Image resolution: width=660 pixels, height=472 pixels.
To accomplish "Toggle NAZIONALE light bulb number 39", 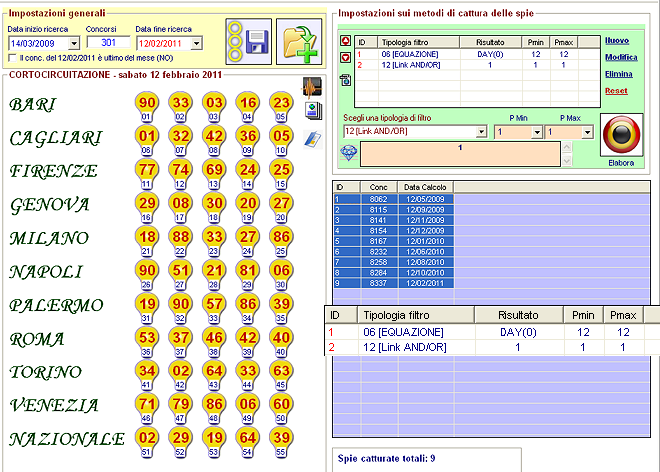I will 283,437.
